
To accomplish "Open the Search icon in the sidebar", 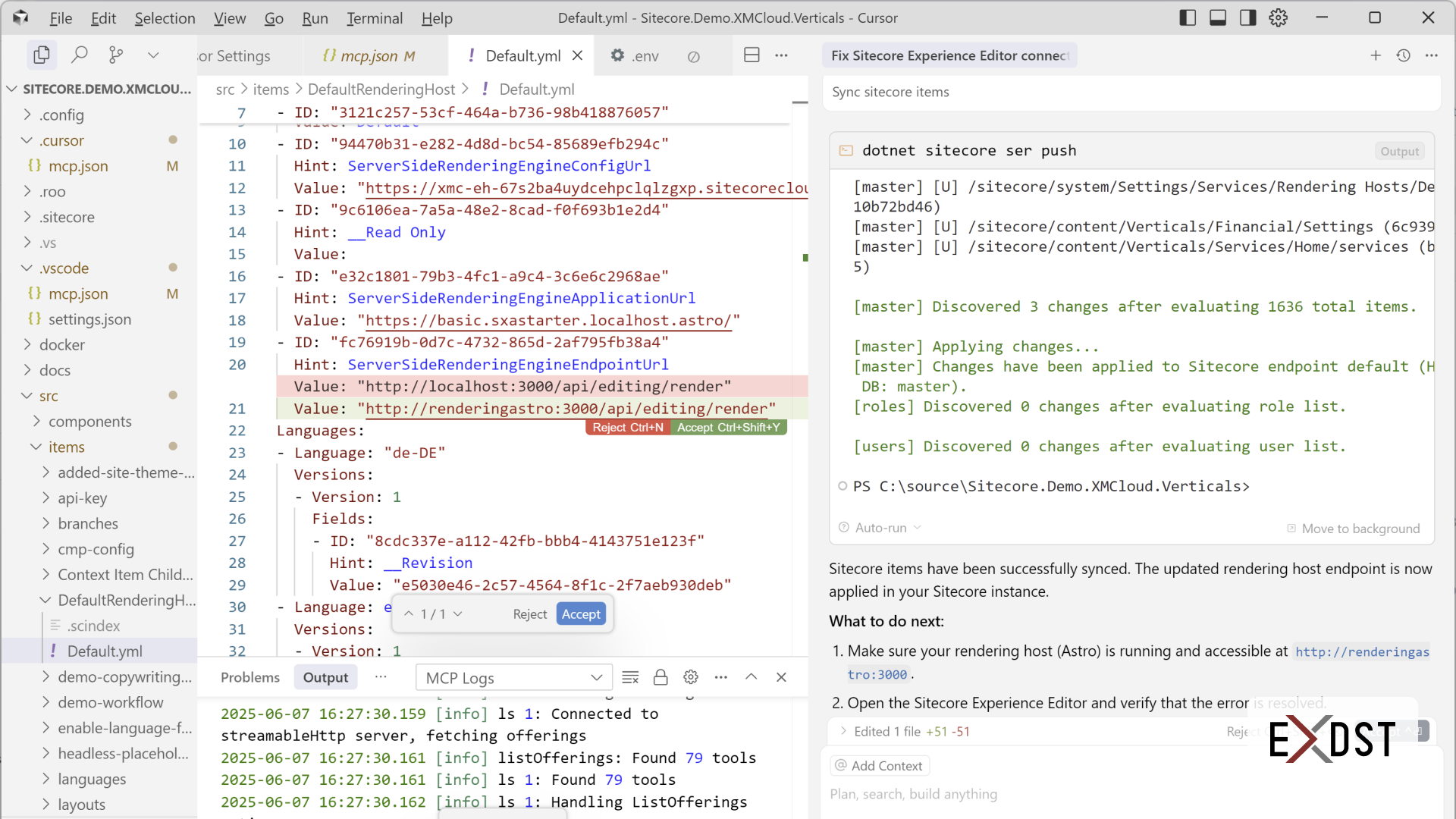I will click(79, 55).
